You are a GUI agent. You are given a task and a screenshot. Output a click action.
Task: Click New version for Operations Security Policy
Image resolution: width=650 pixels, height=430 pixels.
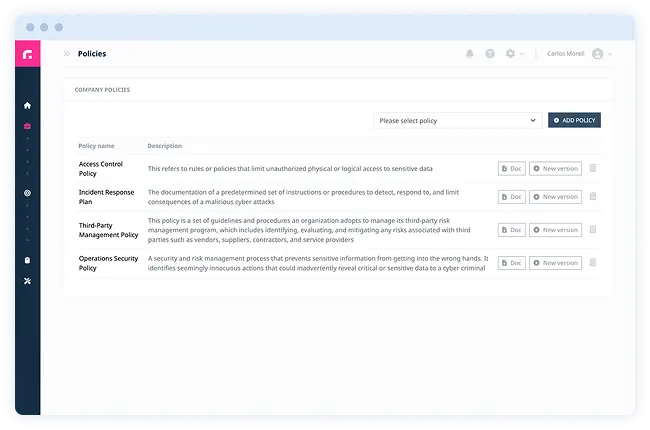(x=555, y=263)
